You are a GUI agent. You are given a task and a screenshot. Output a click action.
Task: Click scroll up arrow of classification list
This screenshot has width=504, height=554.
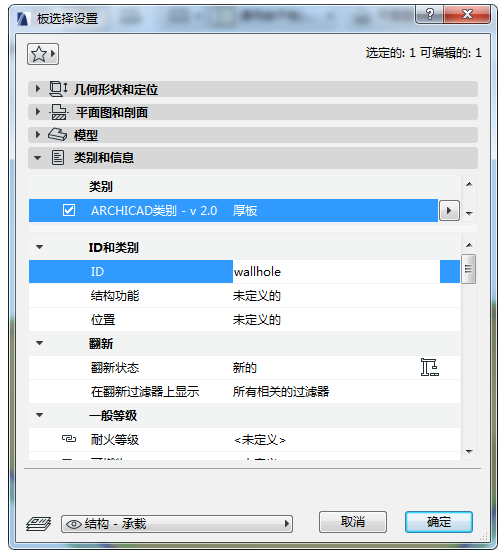click(469, 184)
